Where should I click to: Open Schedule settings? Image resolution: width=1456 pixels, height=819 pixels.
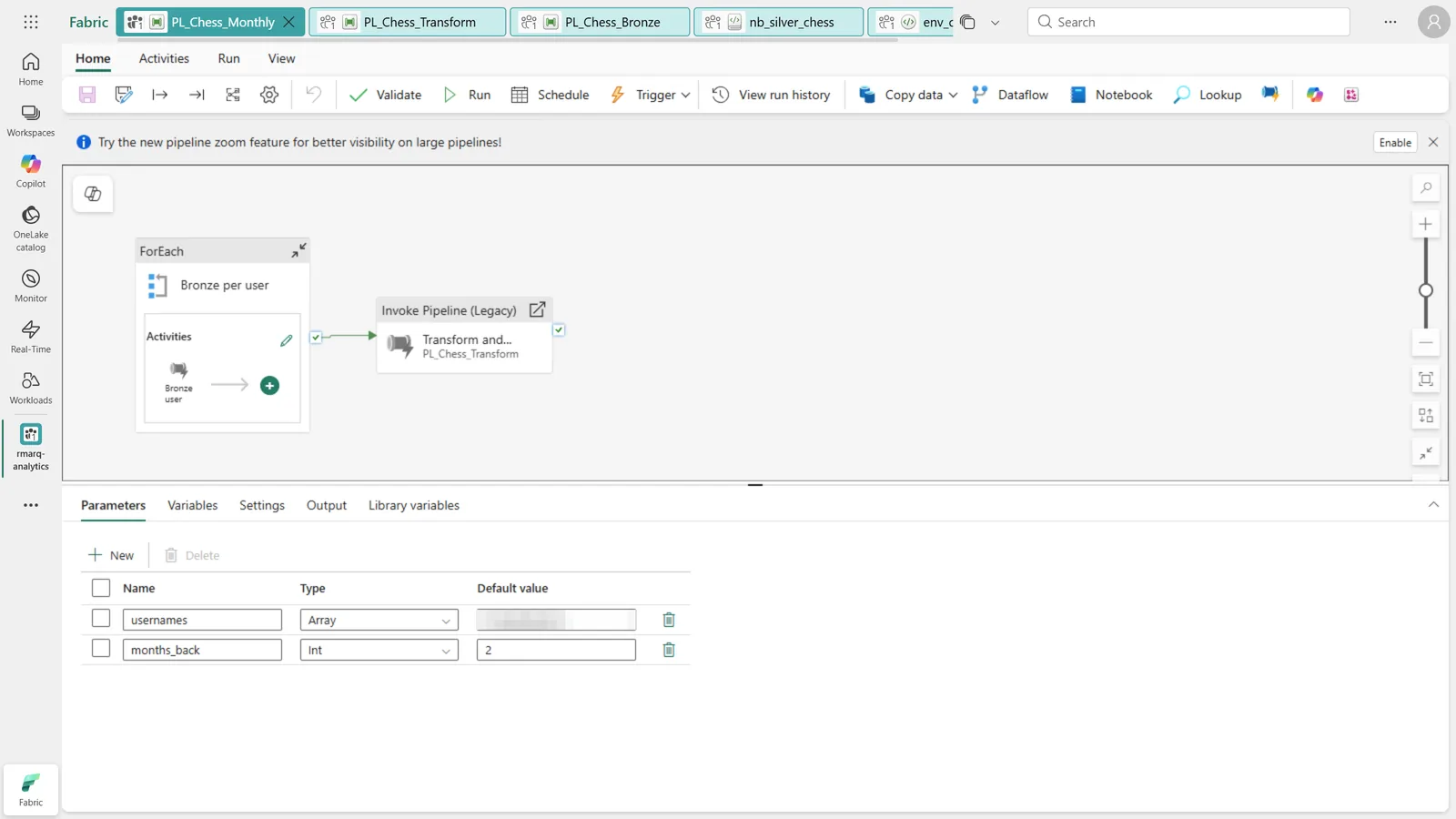(551, 95)
